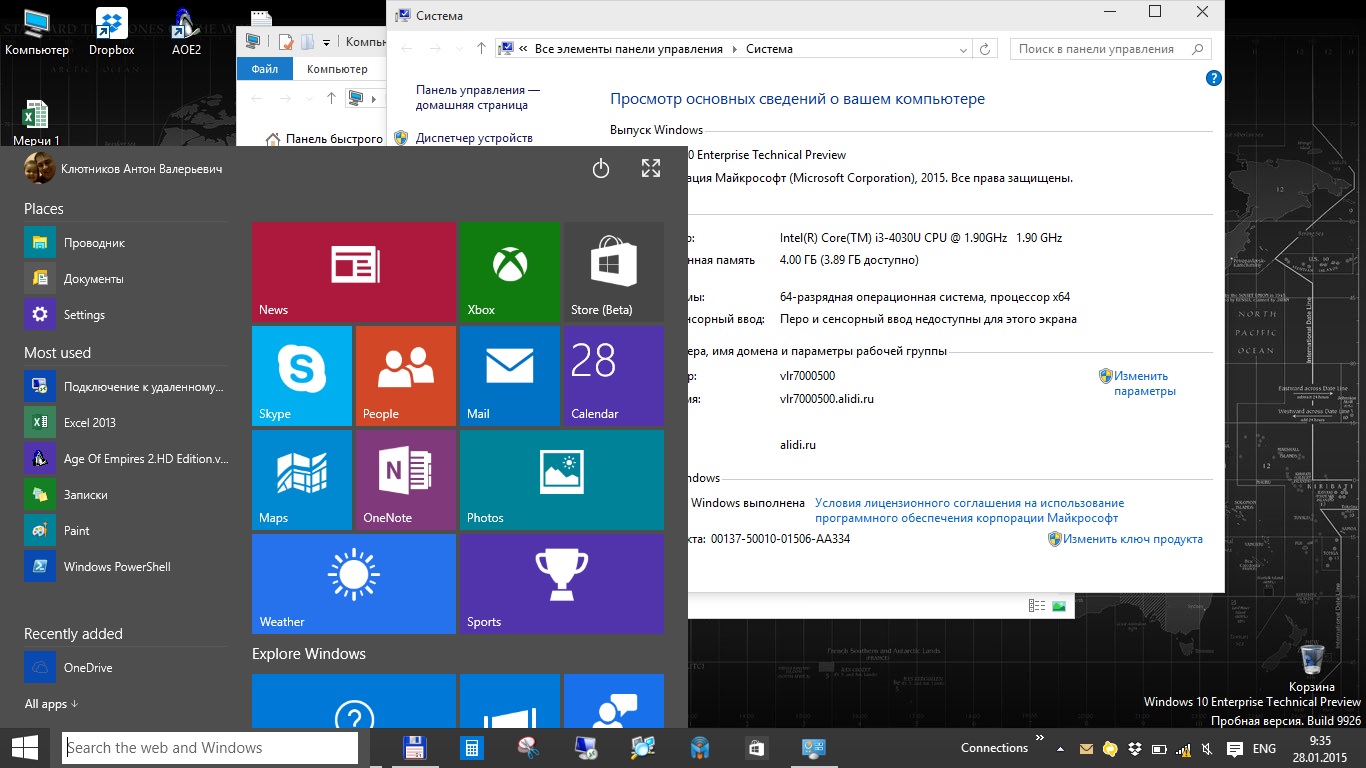Select the Dropbox desktop icon
This screenshot has width=1366, height=768.
[111, 31]
